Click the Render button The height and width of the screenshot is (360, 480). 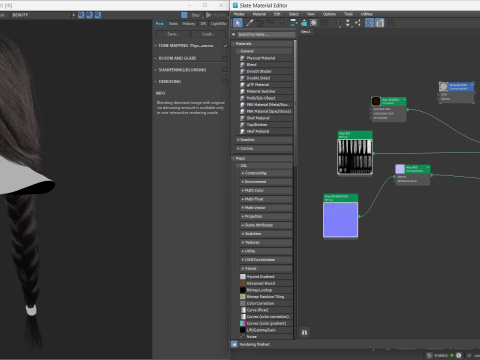[x=217, y=15]
